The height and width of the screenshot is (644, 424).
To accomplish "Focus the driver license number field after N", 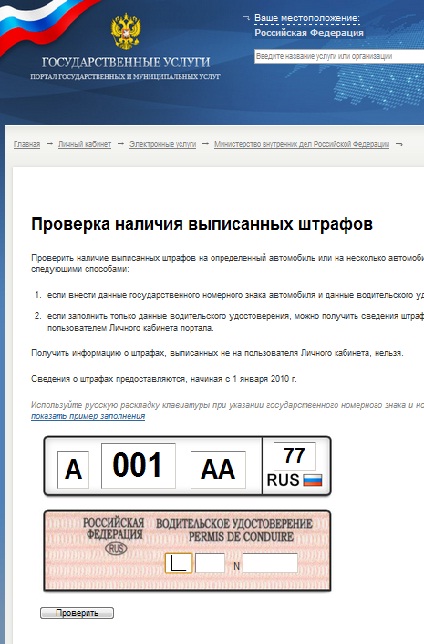I will point(270,563).
